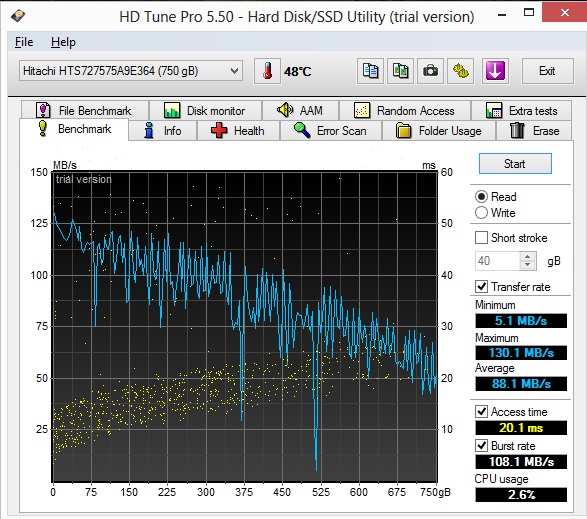
Task: Decrease short stroke value with down arrow
Action: [527, 265]
